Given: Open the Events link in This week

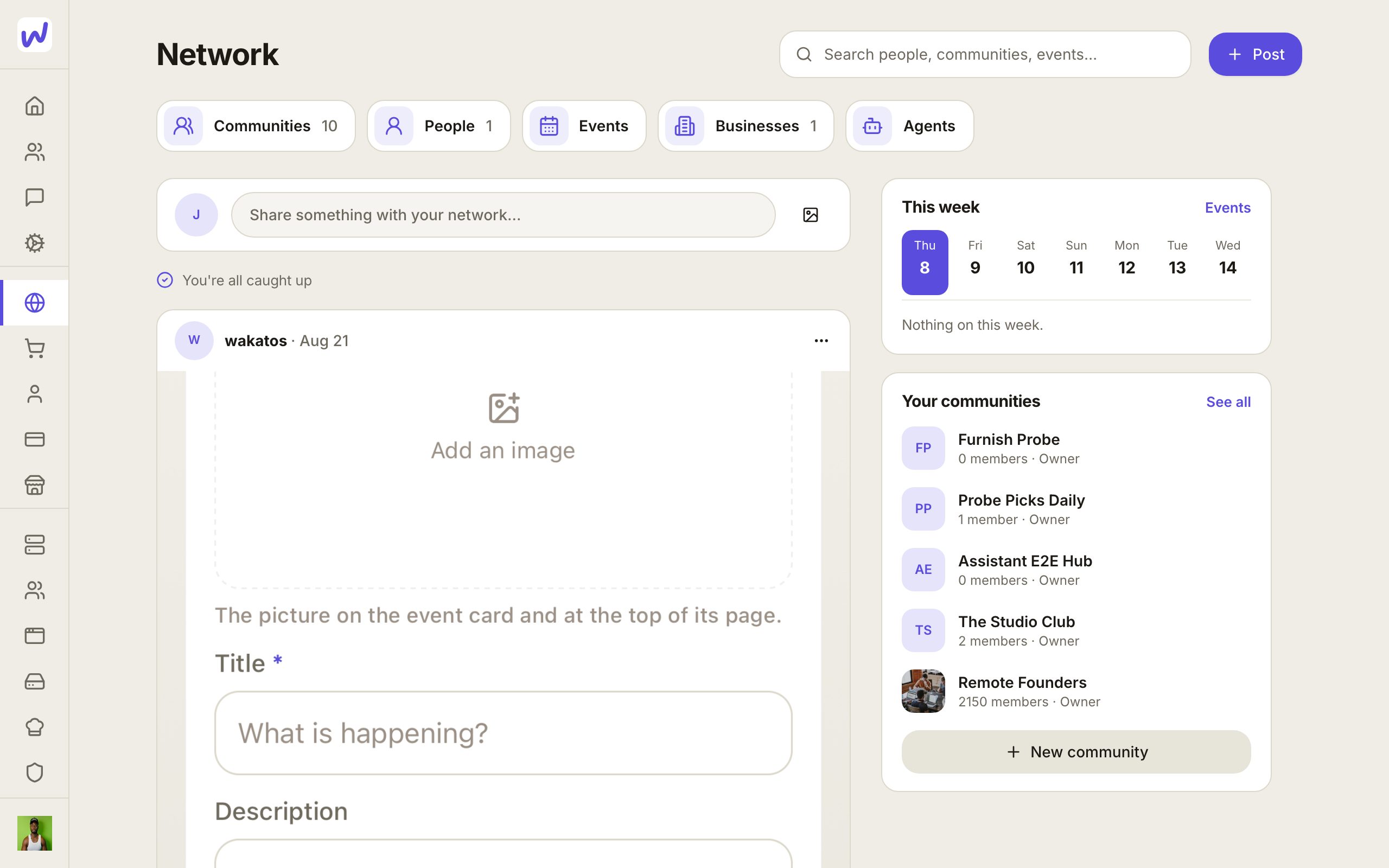Looking at the screenshot, I should pos(1227,208).
